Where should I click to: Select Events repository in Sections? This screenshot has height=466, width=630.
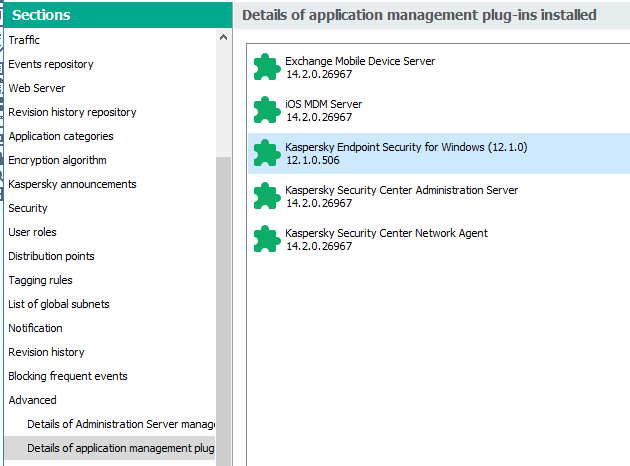(x=51, y=64)
